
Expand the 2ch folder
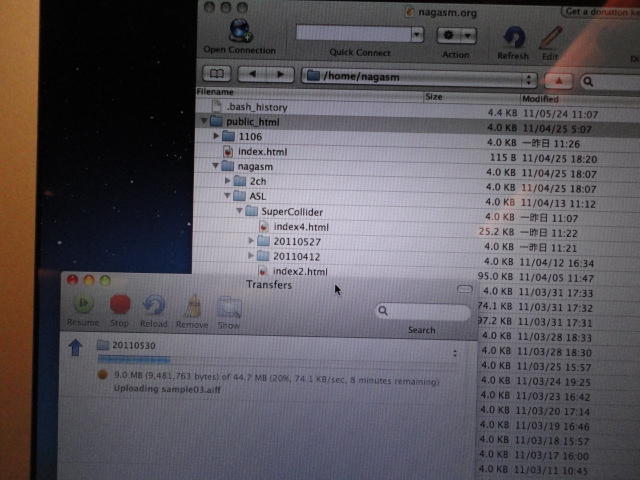pyautogui.click(x=227, y=180)
